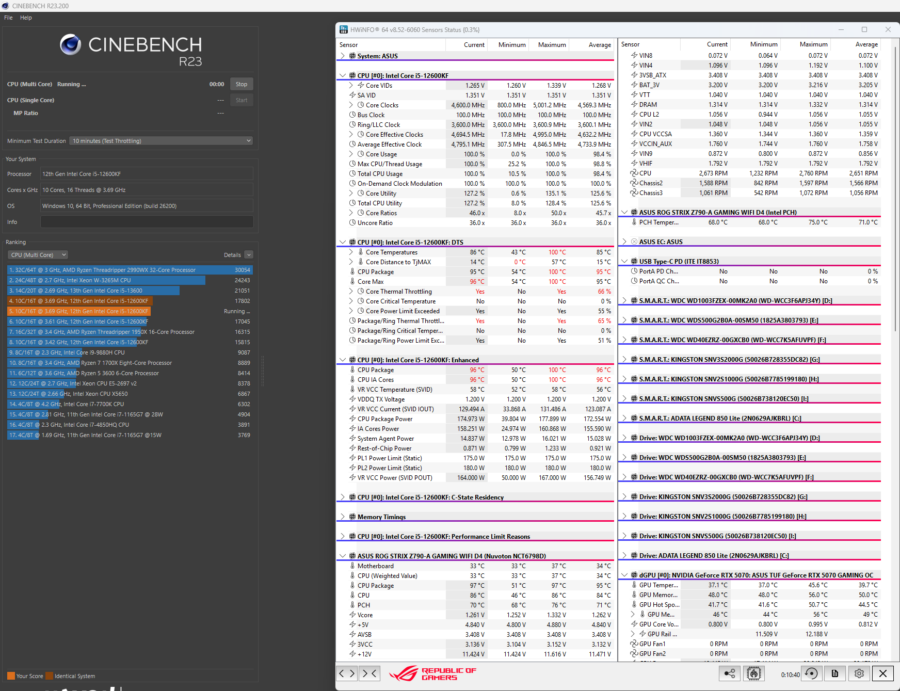Expand the Core Clocks row
The image size is (900, 691).
(351, 105)
